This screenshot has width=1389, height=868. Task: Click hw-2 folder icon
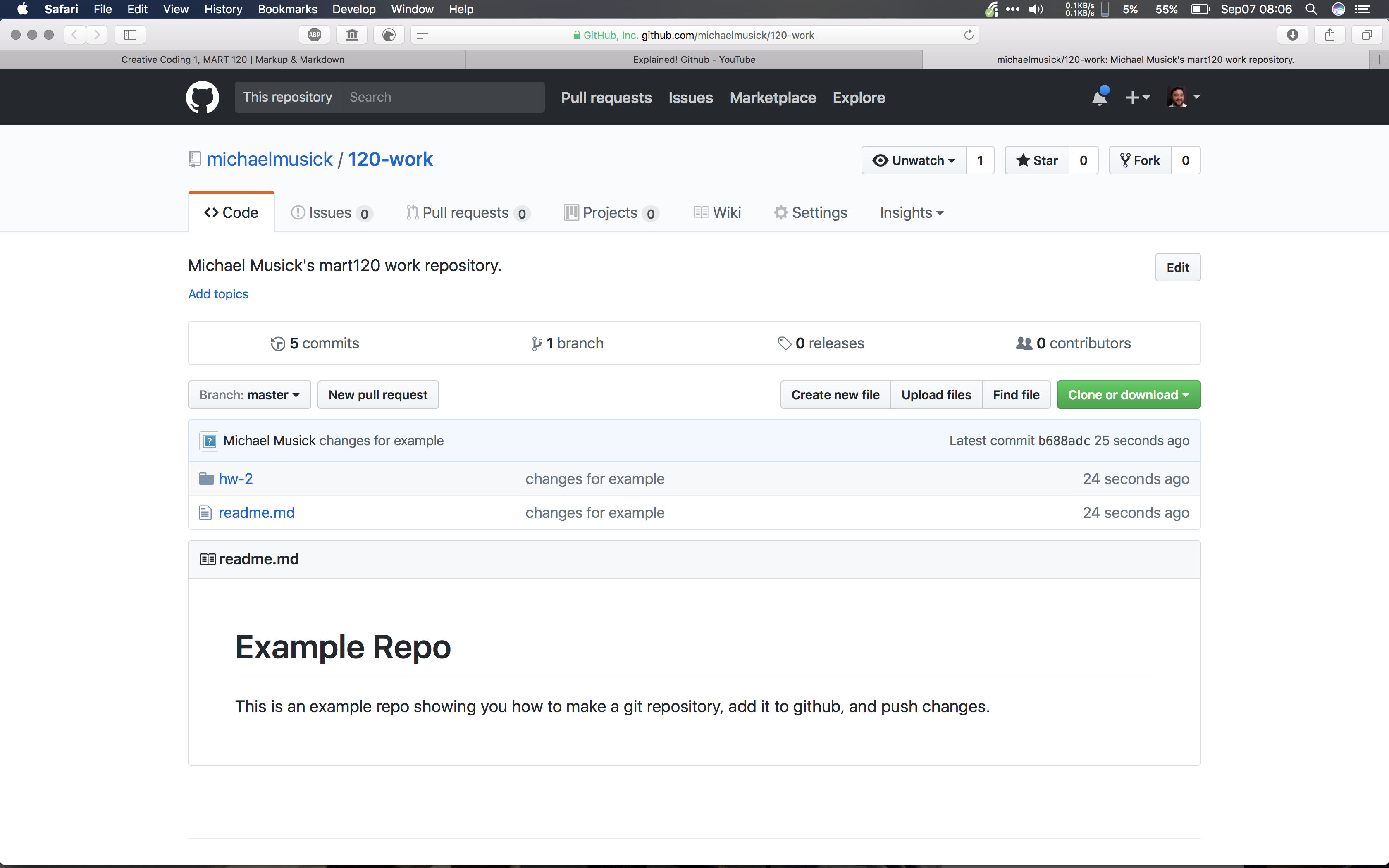[x=206, y=479]
